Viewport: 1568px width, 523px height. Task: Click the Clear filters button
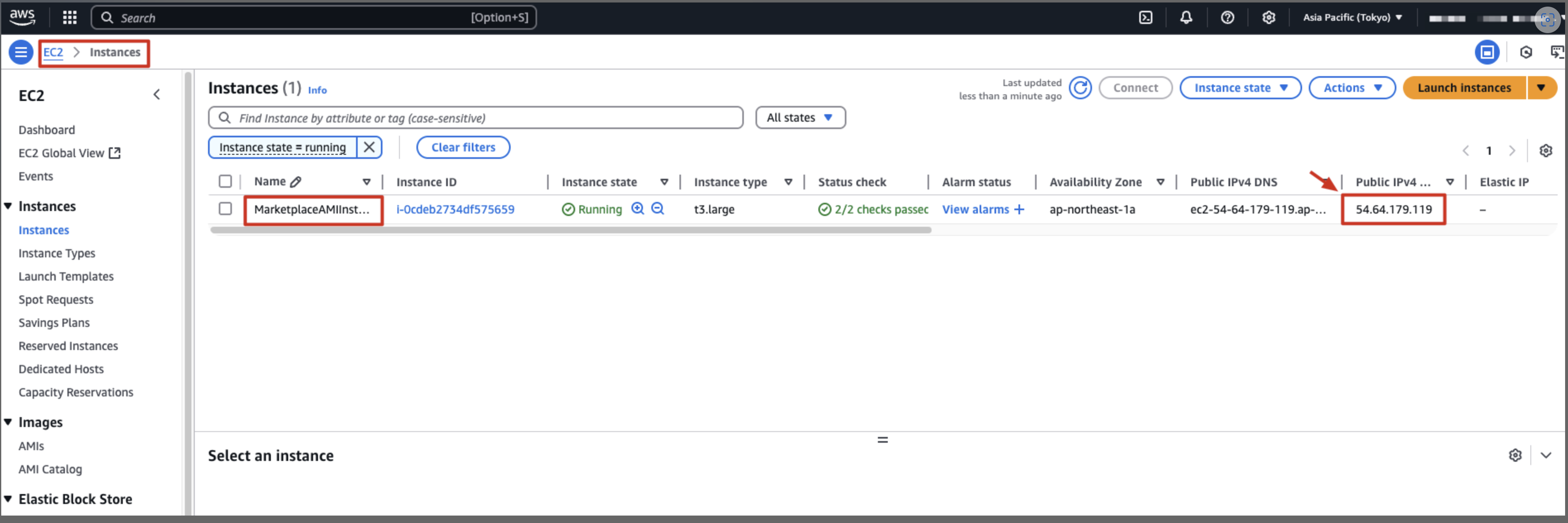click(463, 147)
